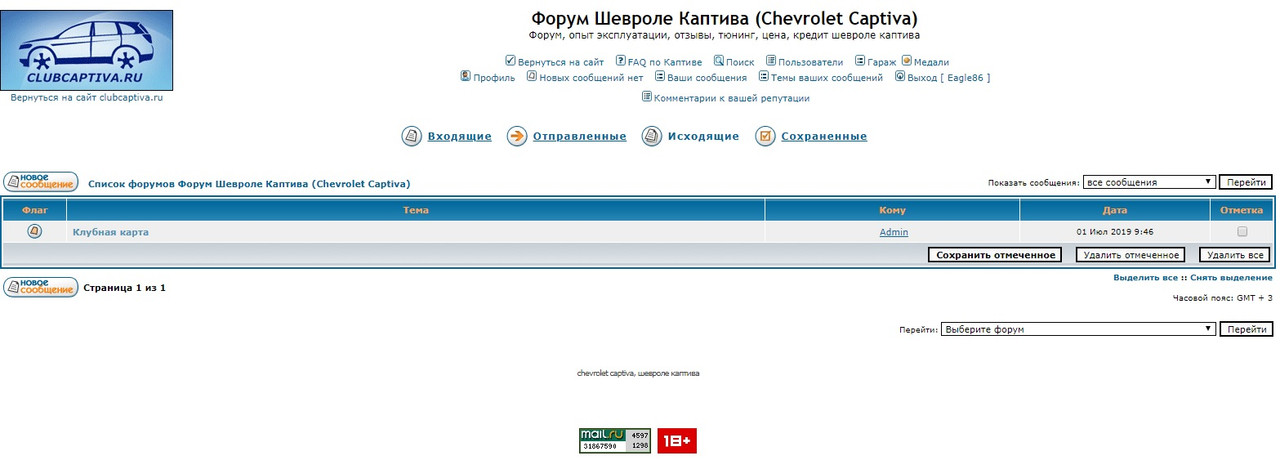The image size is (1280, 461).
Task: Click the saved-box icon beside 'Сохраненные'
Action: tap(765, 136)
